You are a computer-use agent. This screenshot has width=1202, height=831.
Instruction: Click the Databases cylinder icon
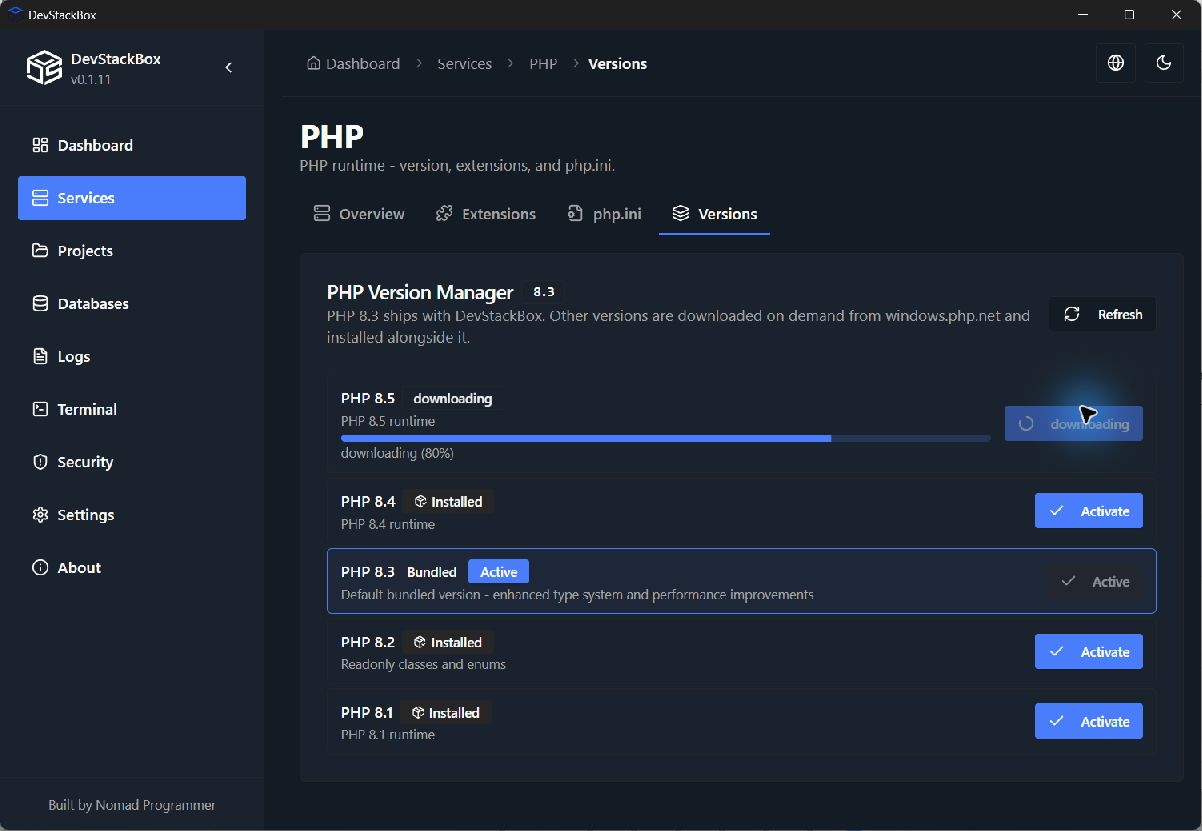coord(40,303)
